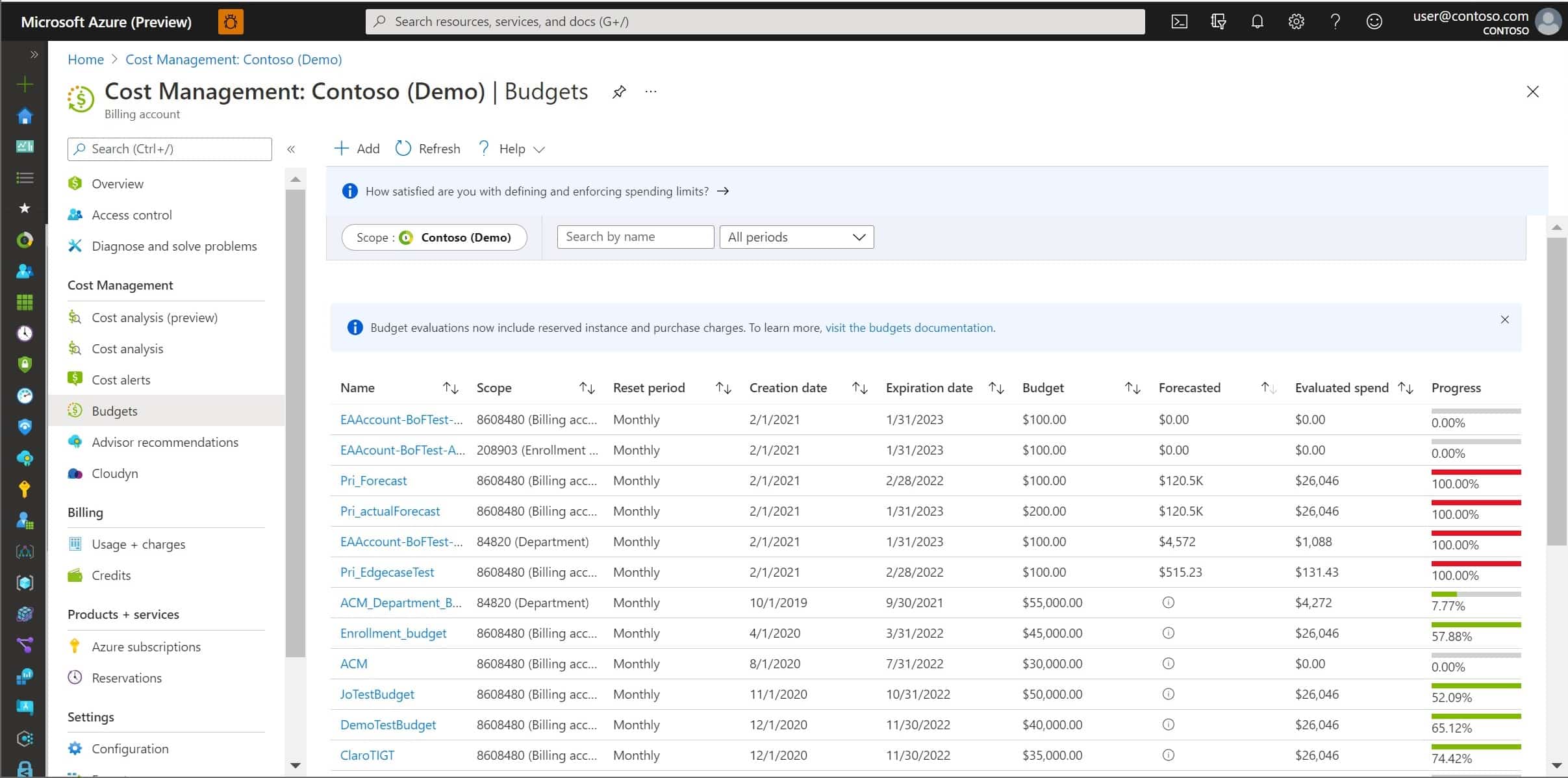The width and height of the screenshot is (1568, 778).
Task: Open All services list icon in rail
Action: pyautogui.click(x=25, y=177)
